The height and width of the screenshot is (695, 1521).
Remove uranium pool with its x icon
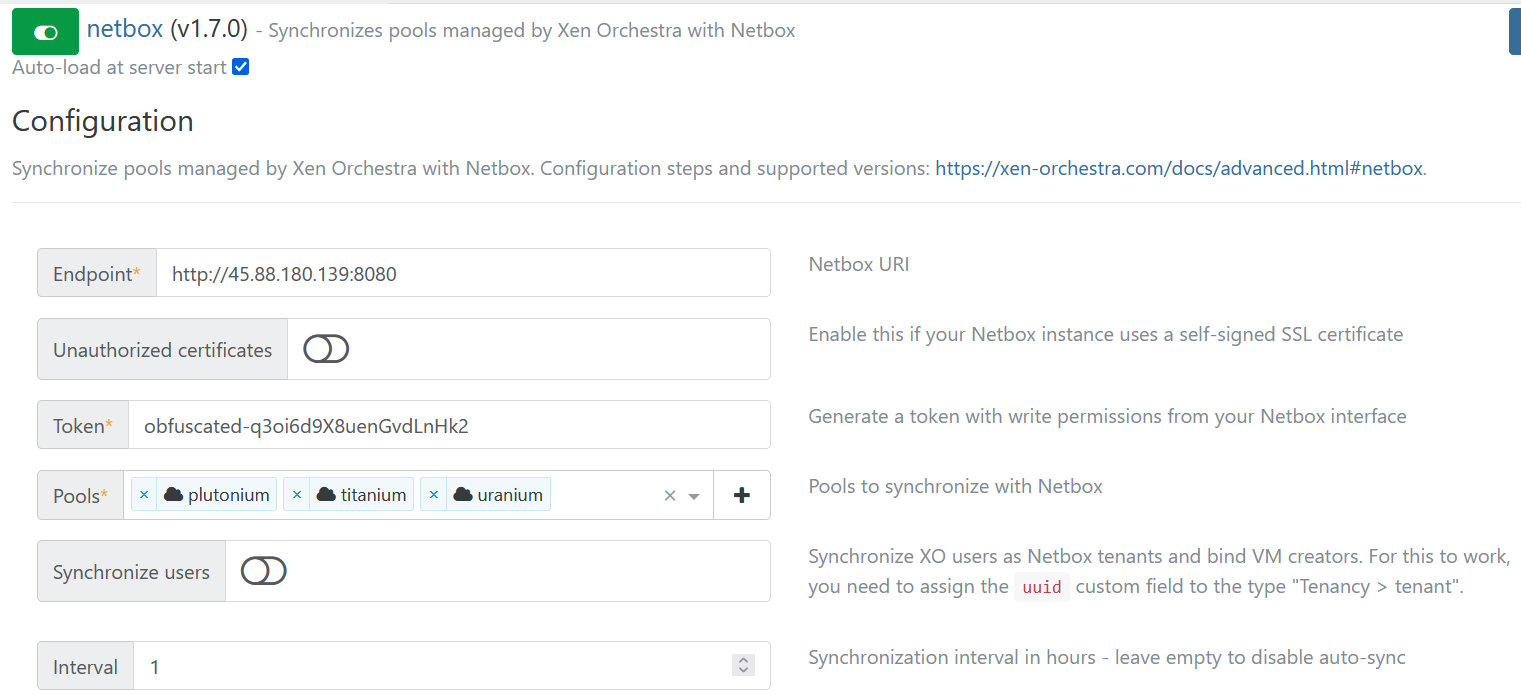click(x=434, y=495)
